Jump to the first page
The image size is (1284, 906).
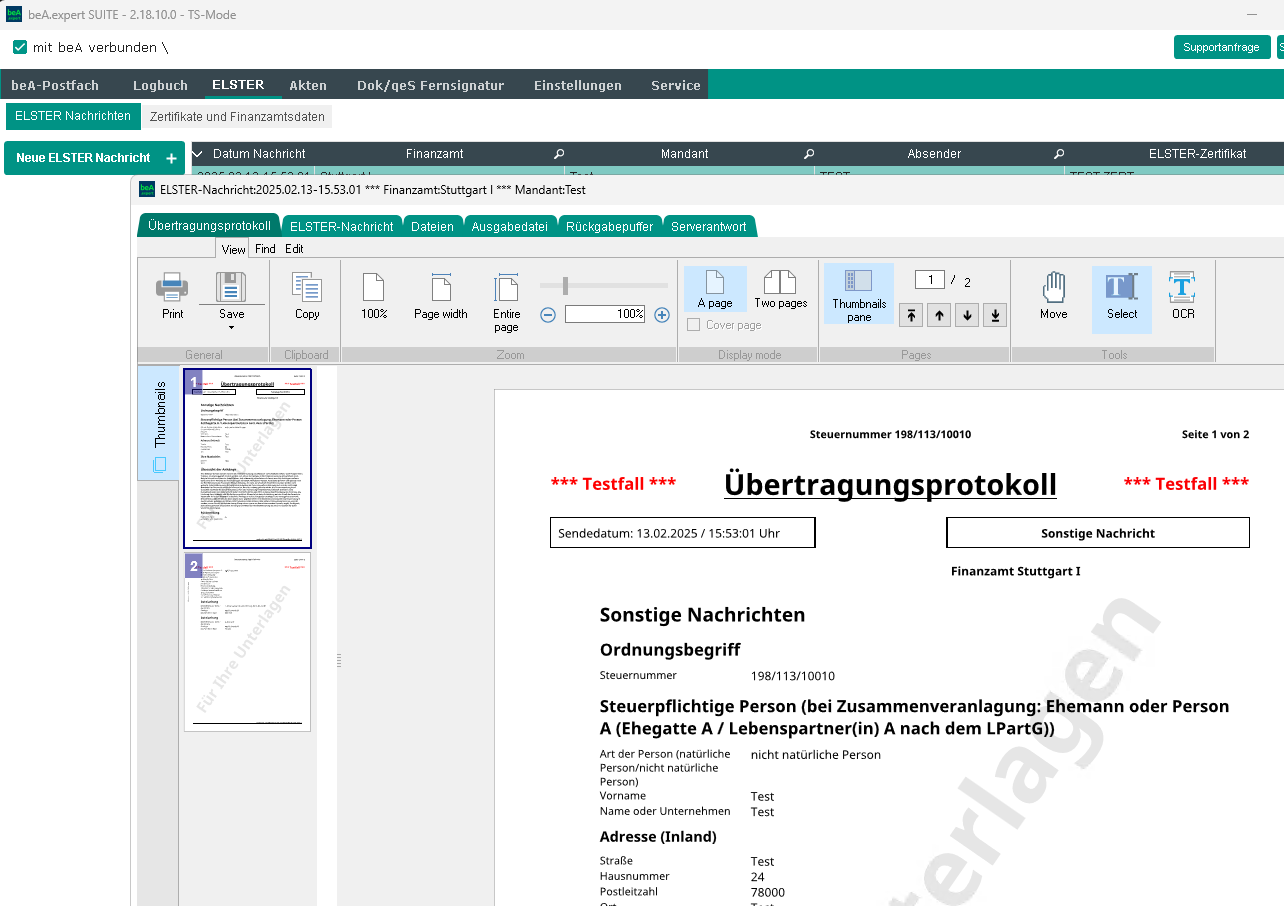tap(911, 315)
